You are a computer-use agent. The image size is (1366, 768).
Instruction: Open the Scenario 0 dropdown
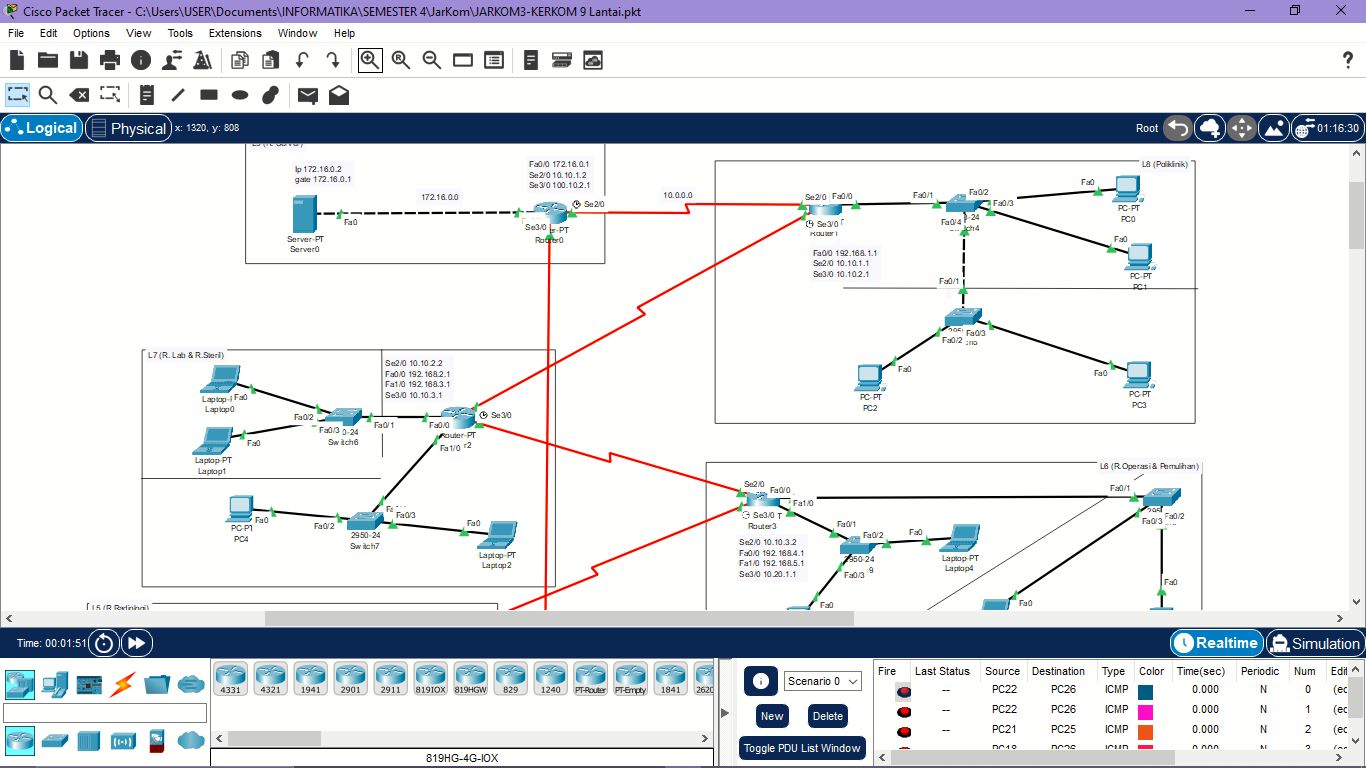823,681
